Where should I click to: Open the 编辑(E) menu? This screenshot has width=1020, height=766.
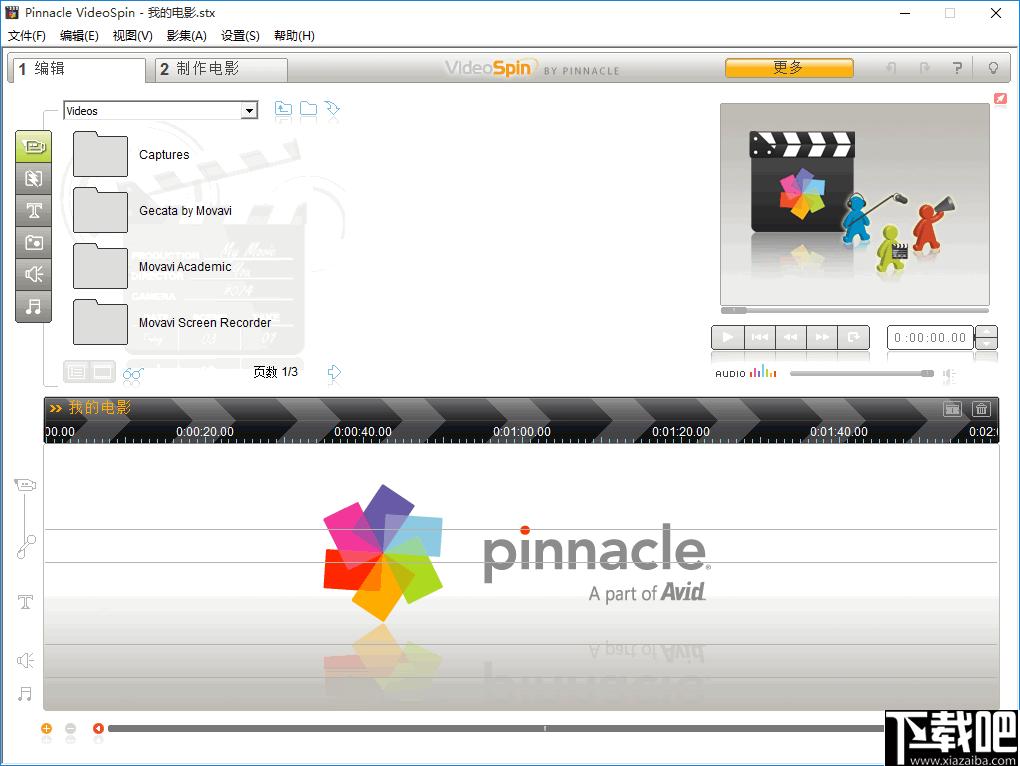79,36
